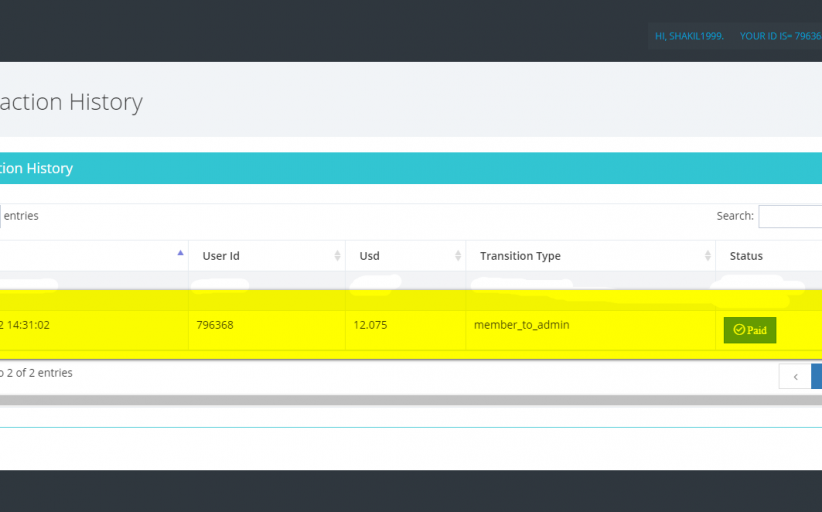
Task: Click the HI, SHAKIL1999 greeting link
Action: pyautogui.click(x=689, y=36)
